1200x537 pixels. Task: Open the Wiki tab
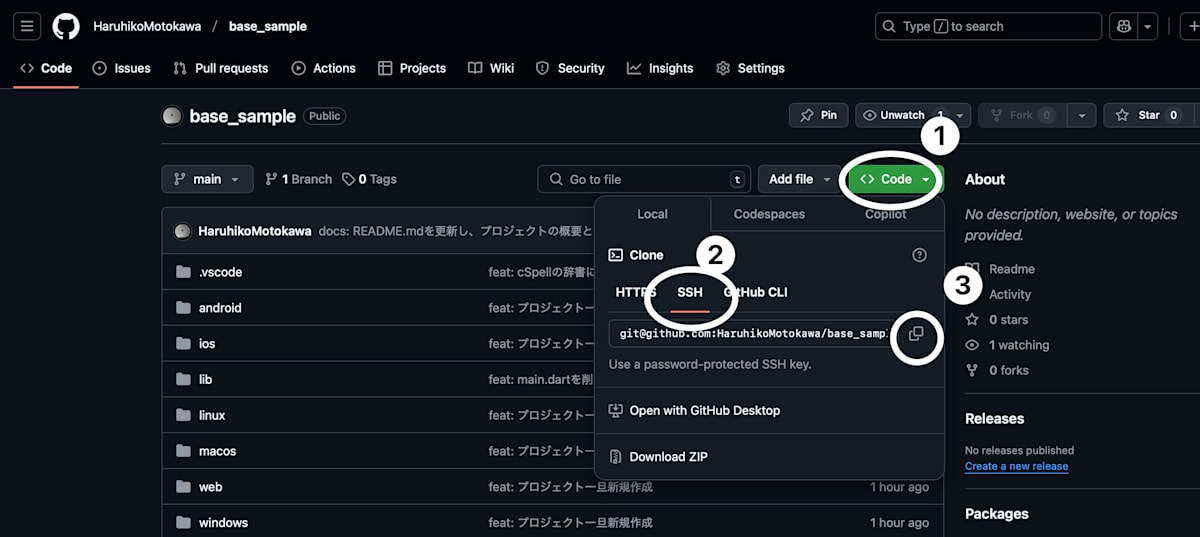pos(491,68)
